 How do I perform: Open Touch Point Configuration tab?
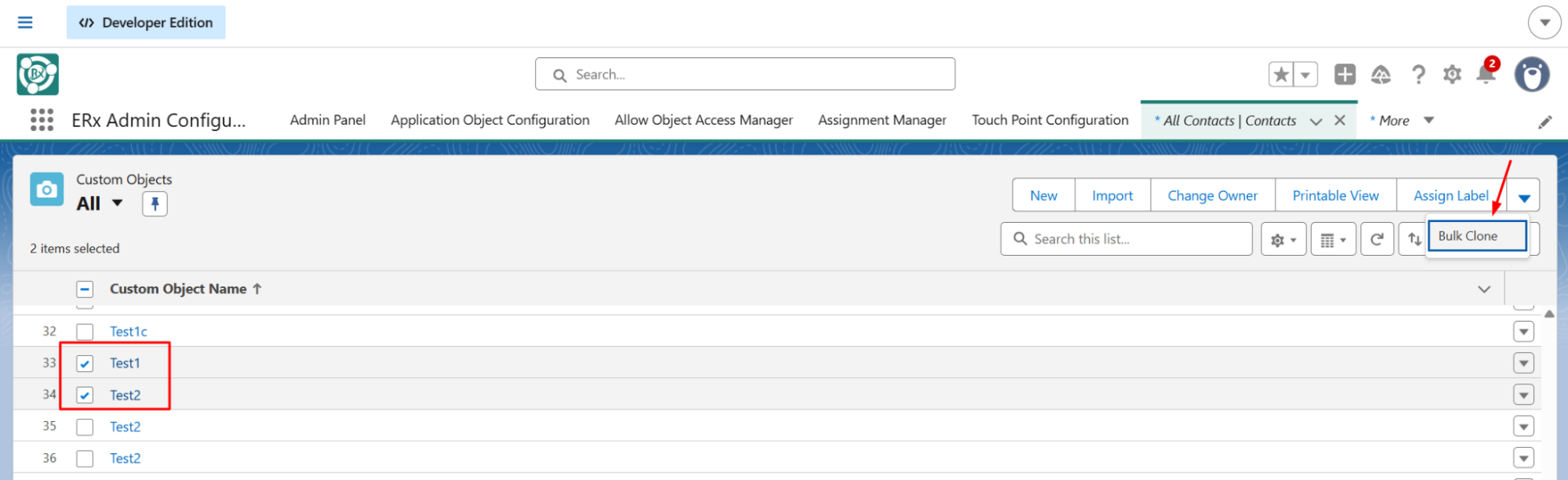[1050, 120]
